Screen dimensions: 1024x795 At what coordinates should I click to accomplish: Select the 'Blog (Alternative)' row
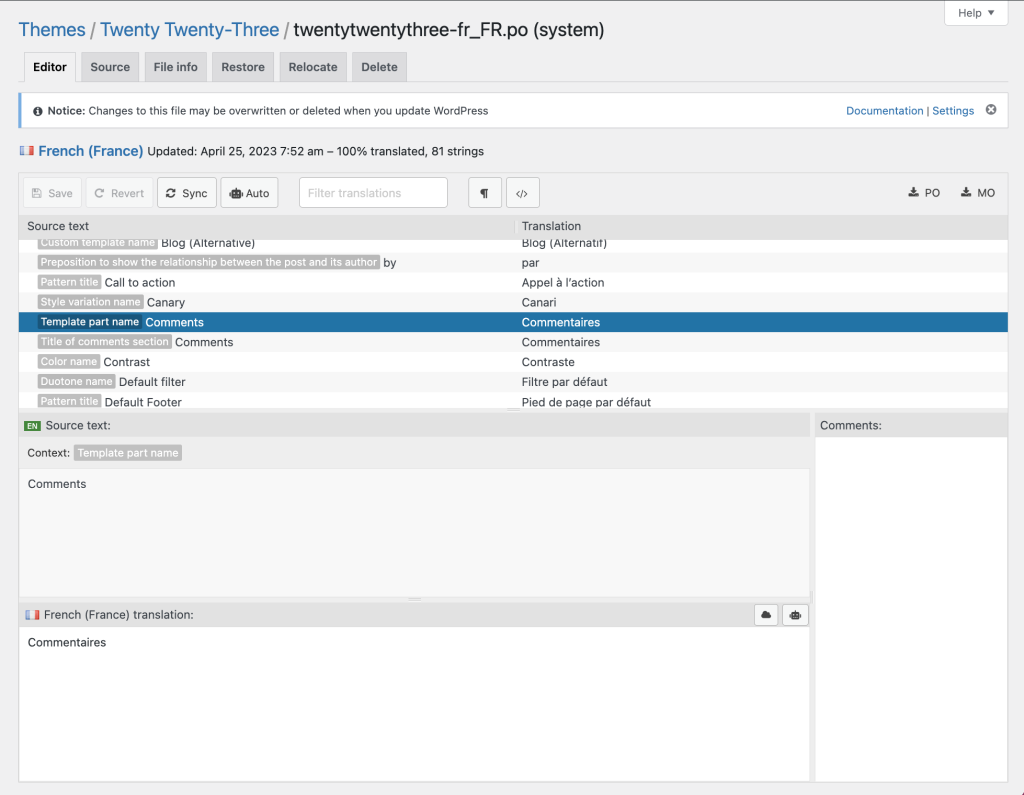513,244
